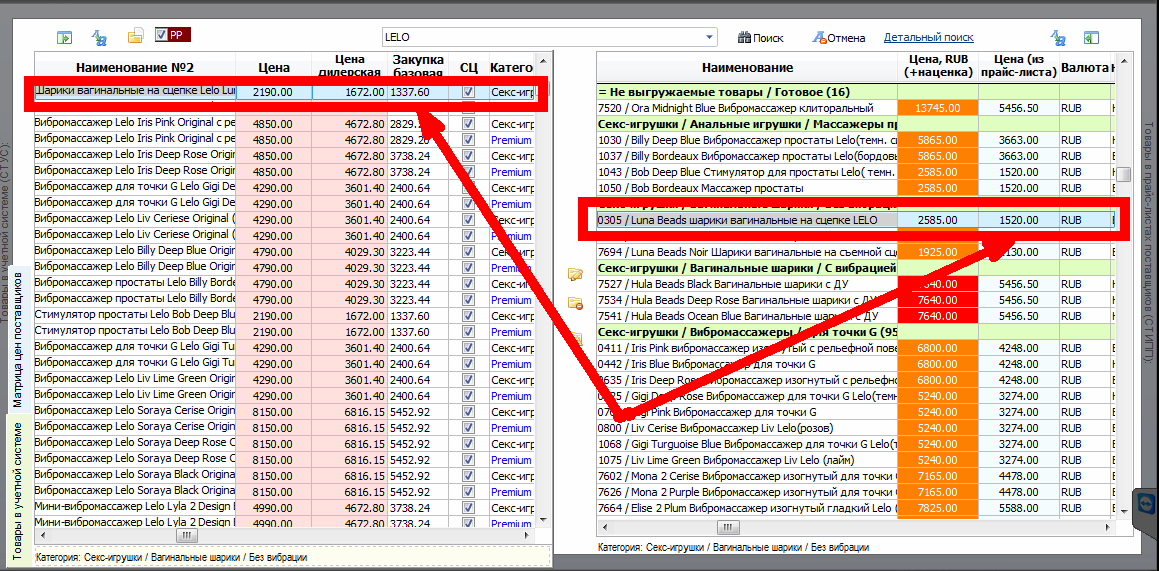Viewport: 1159px width, 571px height.
Task: Sort by 'Наименование' column header in right table
Action: (x=747, y=67)
